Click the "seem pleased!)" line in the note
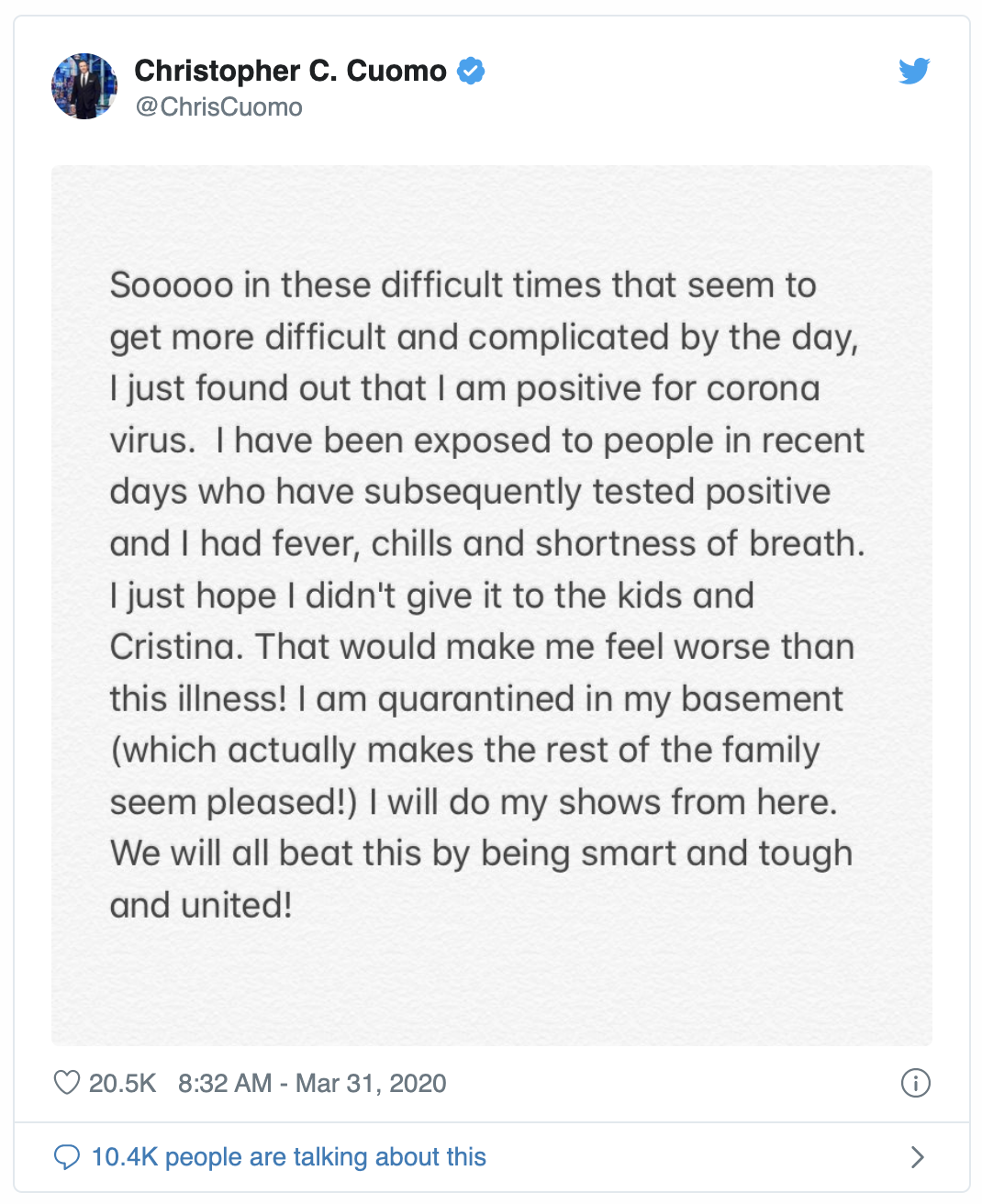This screenshot has width=982, height=1204. [233, 802]
